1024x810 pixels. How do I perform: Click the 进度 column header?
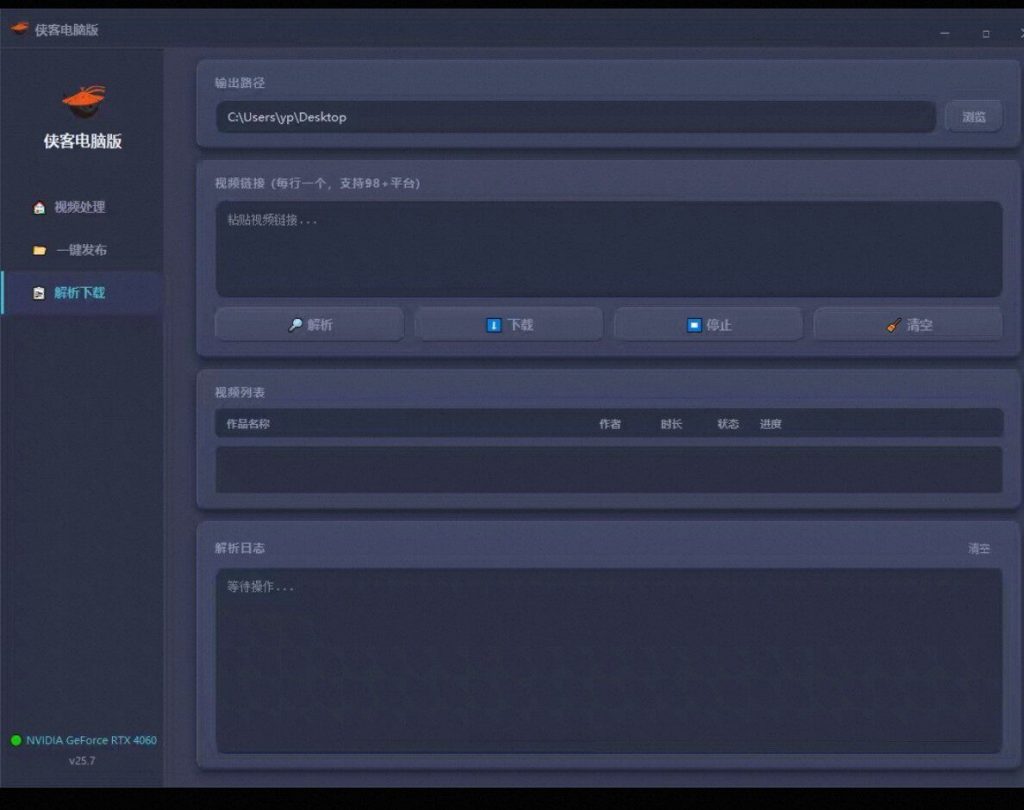pyautogui.click(x=771, y=424)
